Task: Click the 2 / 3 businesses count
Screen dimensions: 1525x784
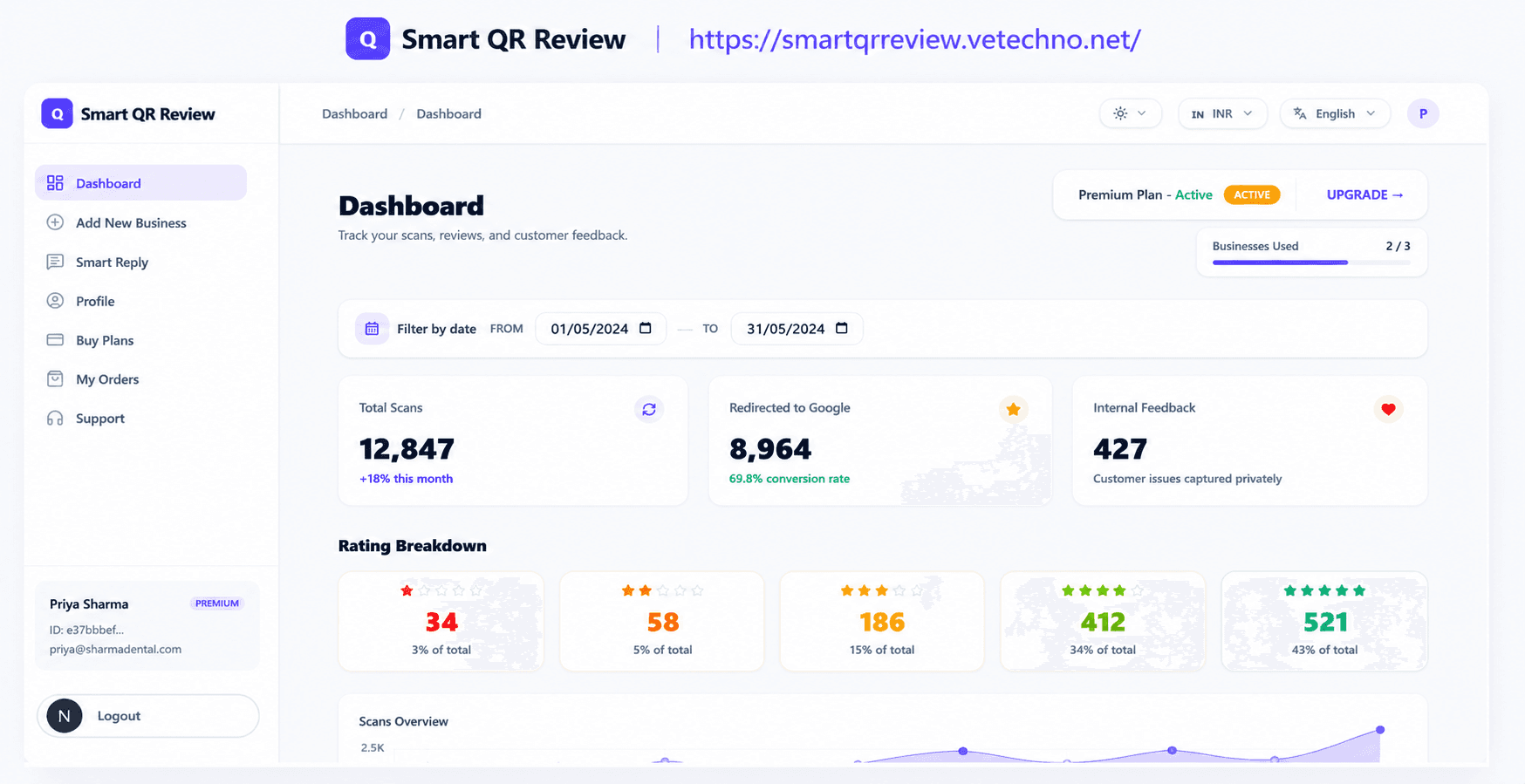Action: tap(1398, 246)
